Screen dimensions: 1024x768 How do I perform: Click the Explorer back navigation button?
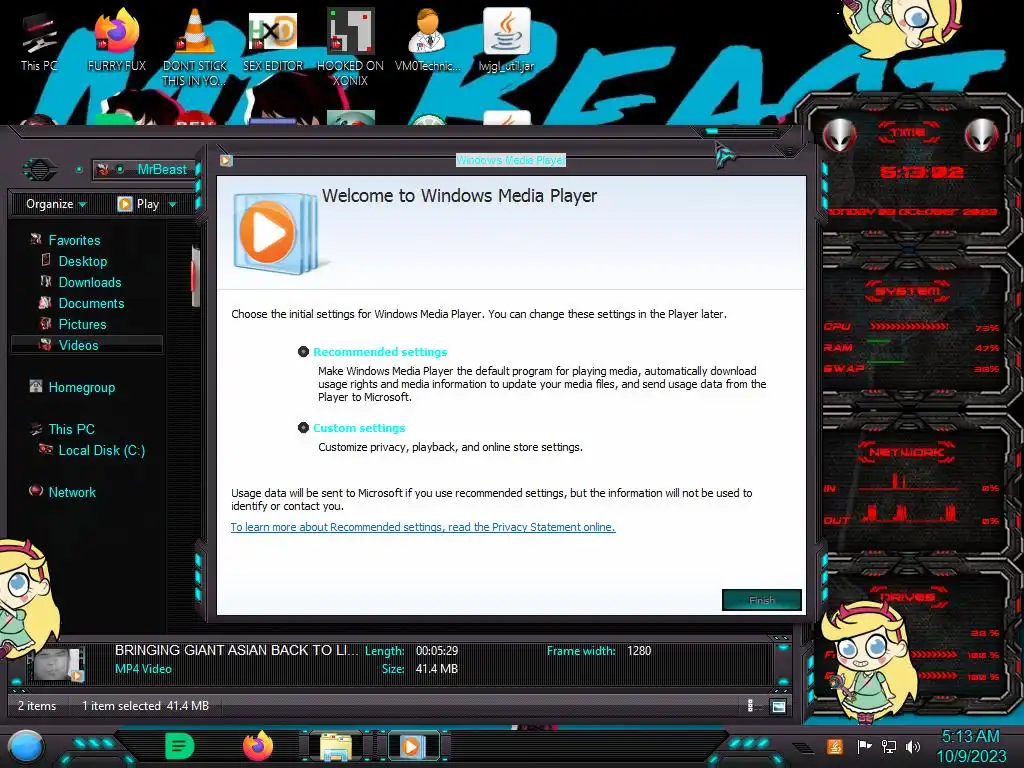click(x=40, y=170)
